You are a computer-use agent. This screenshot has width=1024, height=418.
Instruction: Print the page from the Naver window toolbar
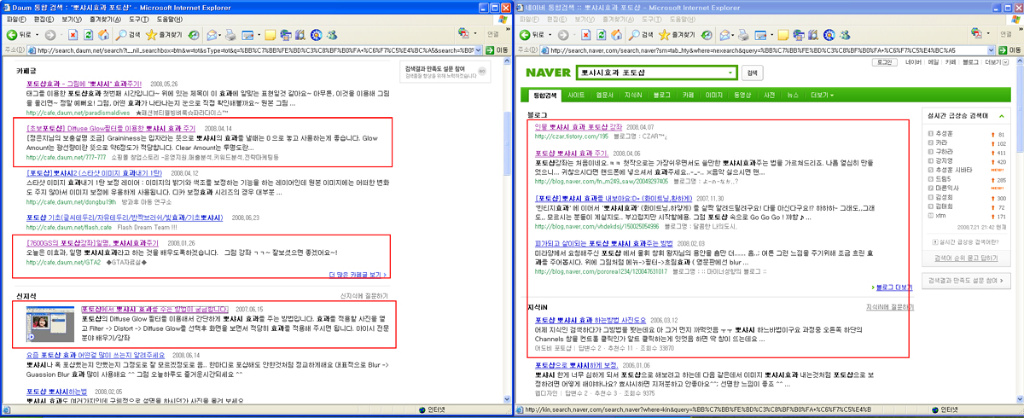[x=746, y=35]
